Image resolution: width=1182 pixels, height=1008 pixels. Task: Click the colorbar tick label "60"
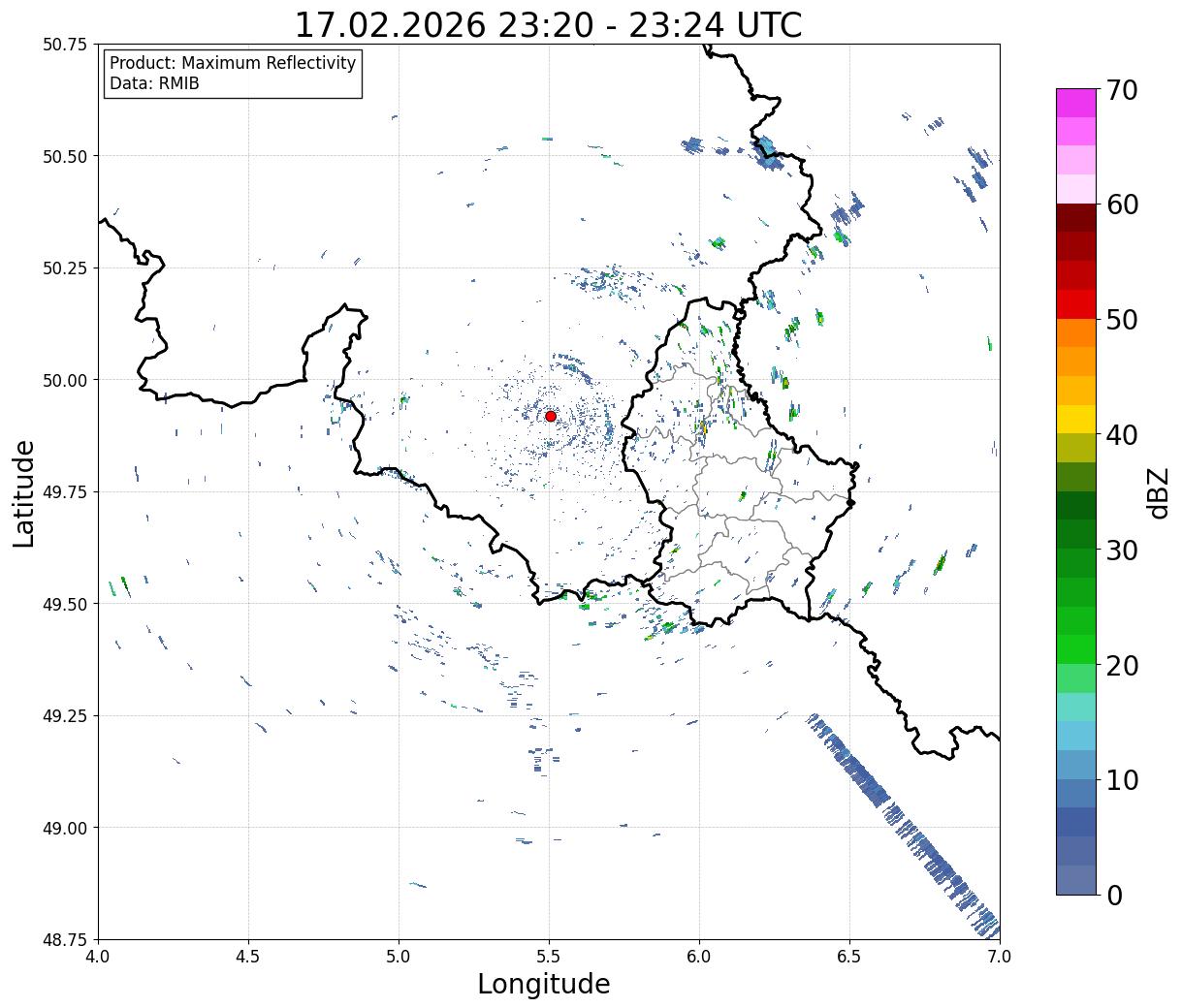[x=1122, y=205]
